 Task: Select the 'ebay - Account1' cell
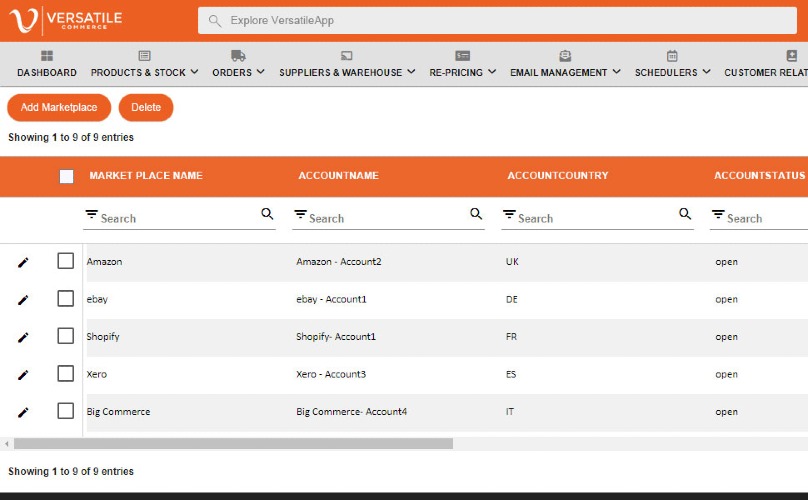pos(331,299)
